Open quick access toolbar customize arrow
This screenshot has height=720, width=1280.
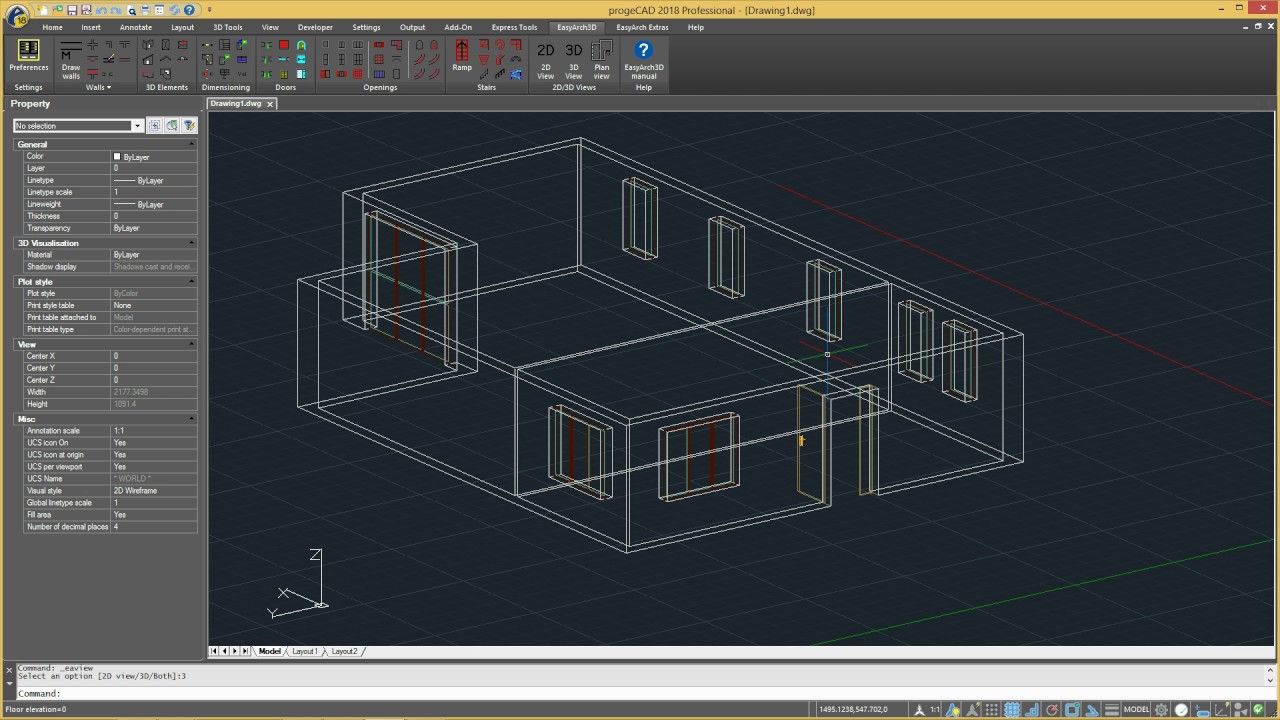point(209,10)
